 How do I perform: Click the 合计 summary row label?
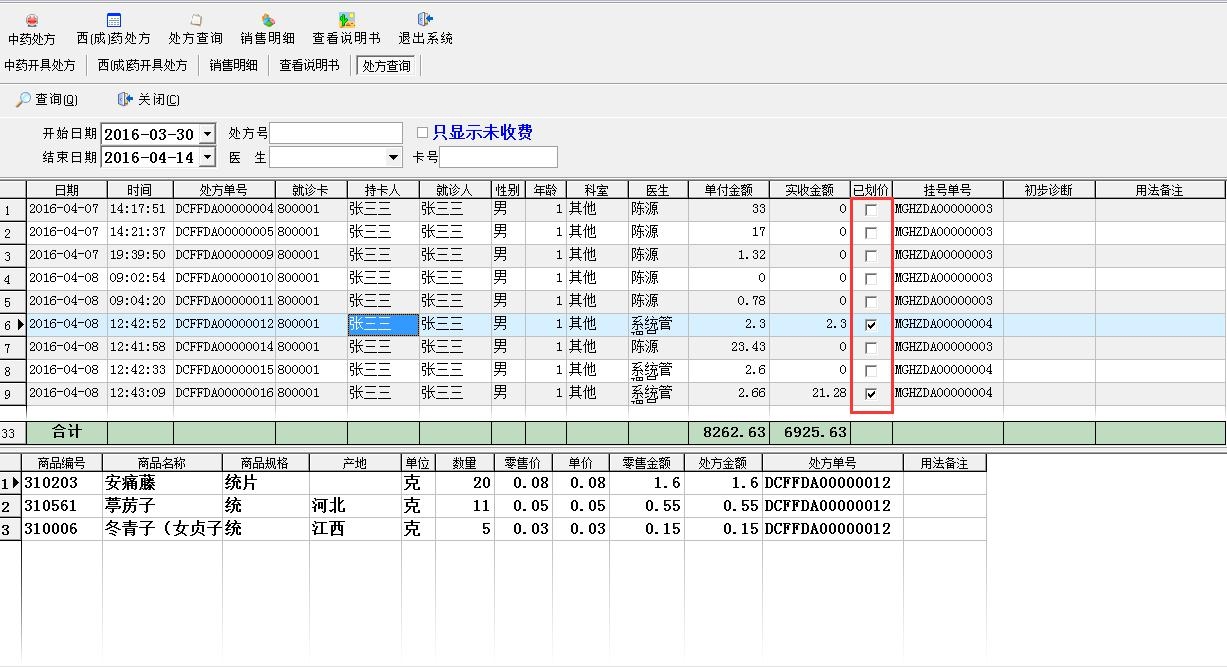click(x=66, y=433)
